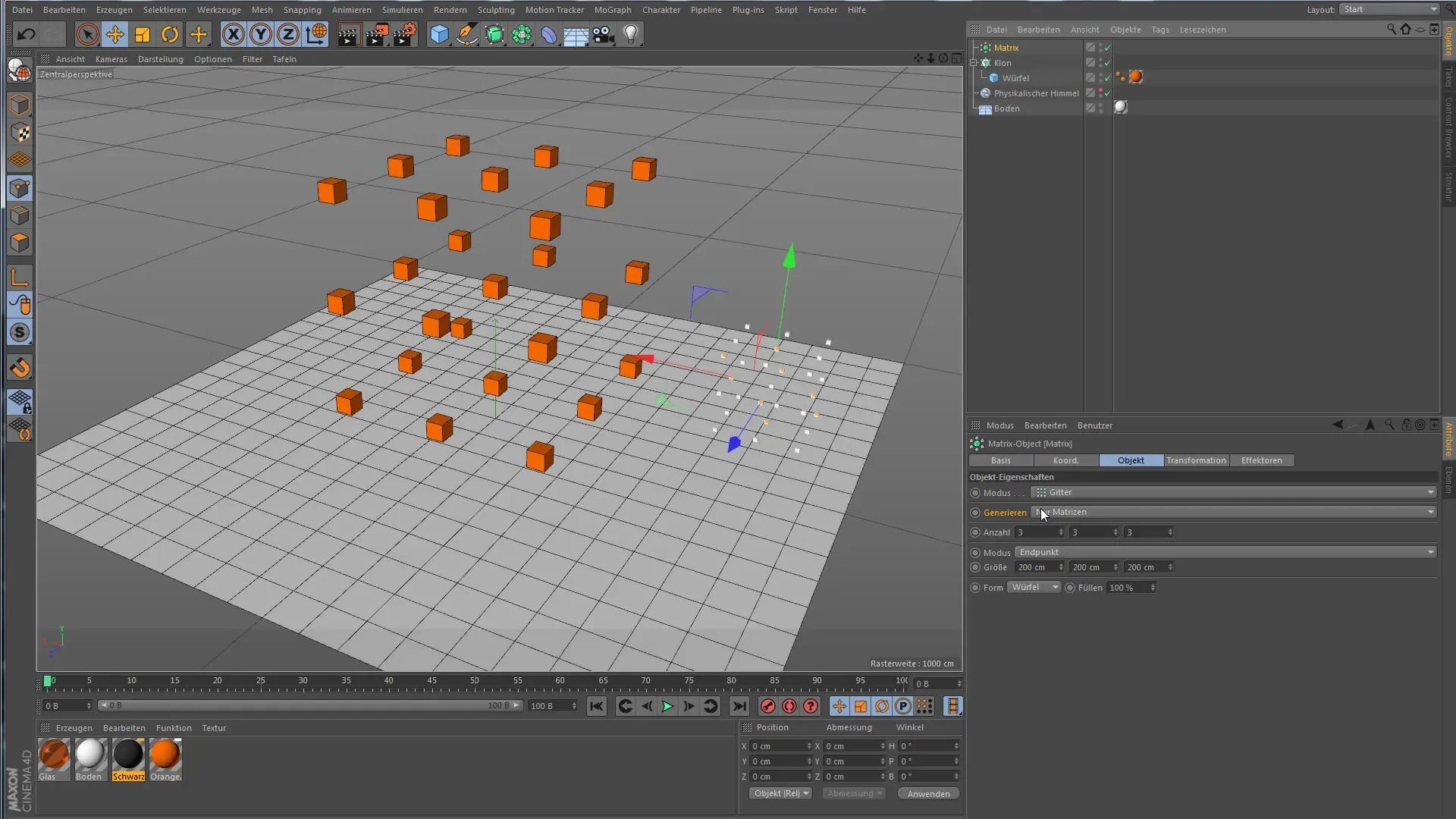Click the Position X input field

point(779,746)
